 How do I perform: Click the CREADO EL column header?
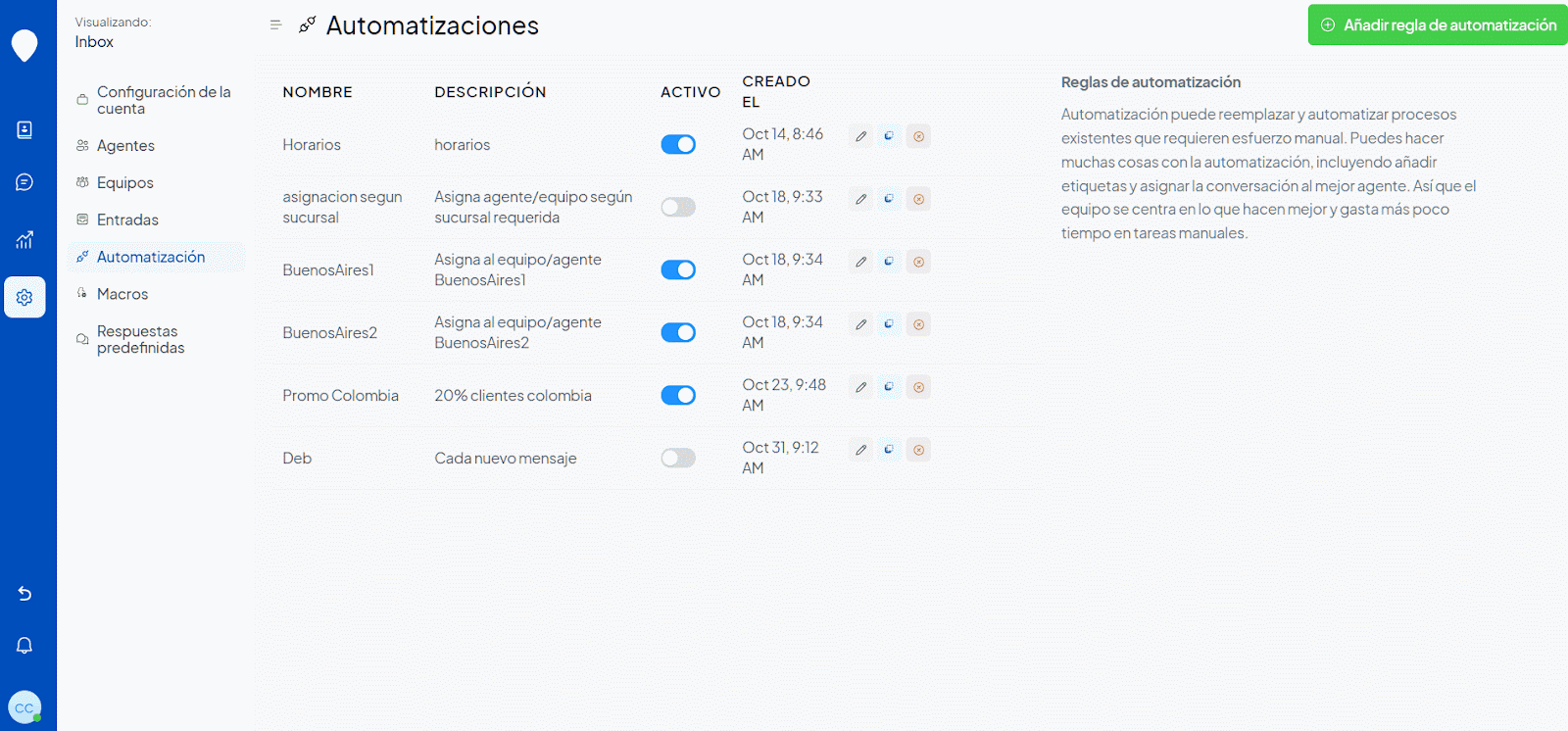(776, 91)
